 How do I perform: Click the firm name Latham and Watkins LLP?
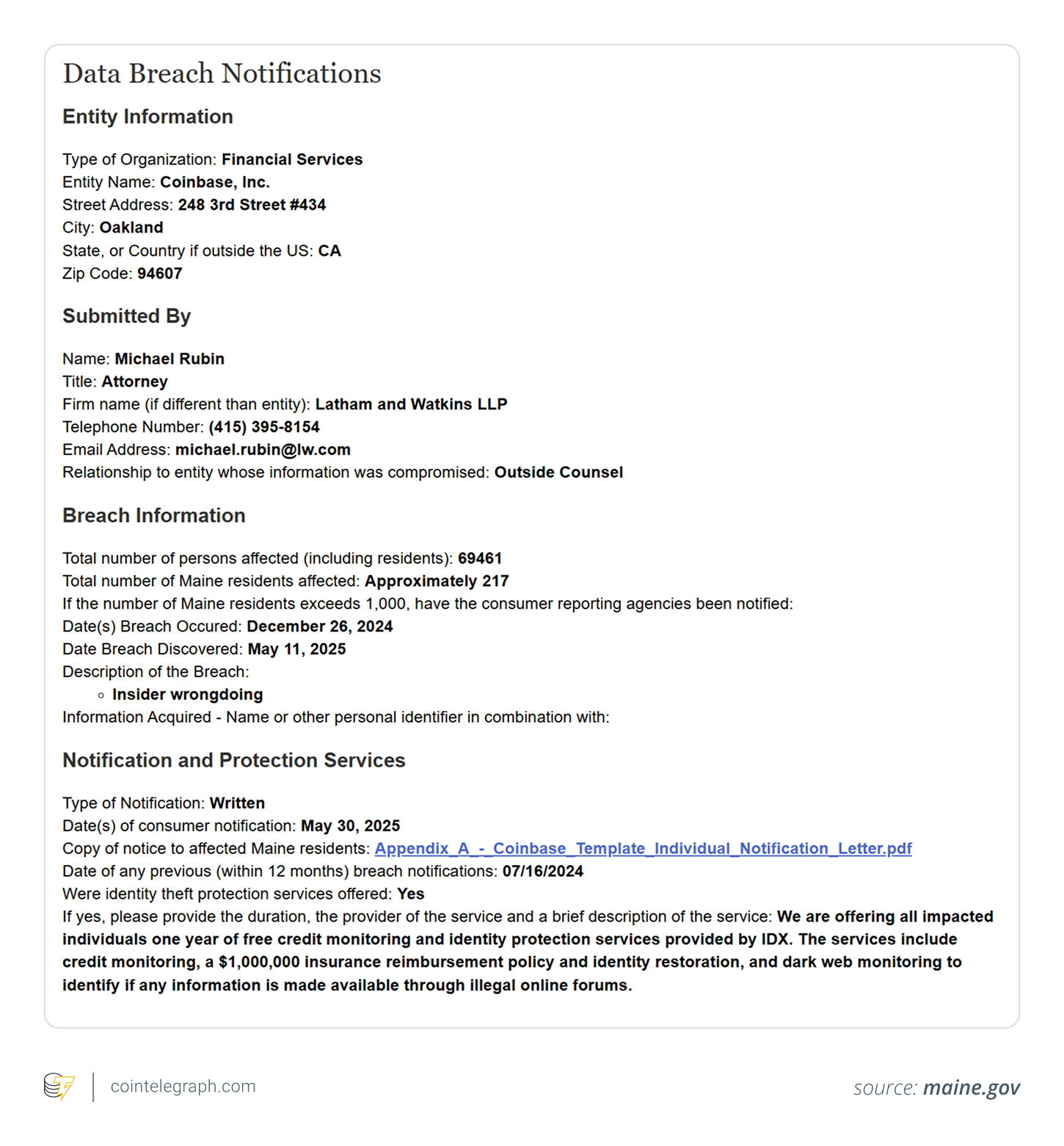411,404
